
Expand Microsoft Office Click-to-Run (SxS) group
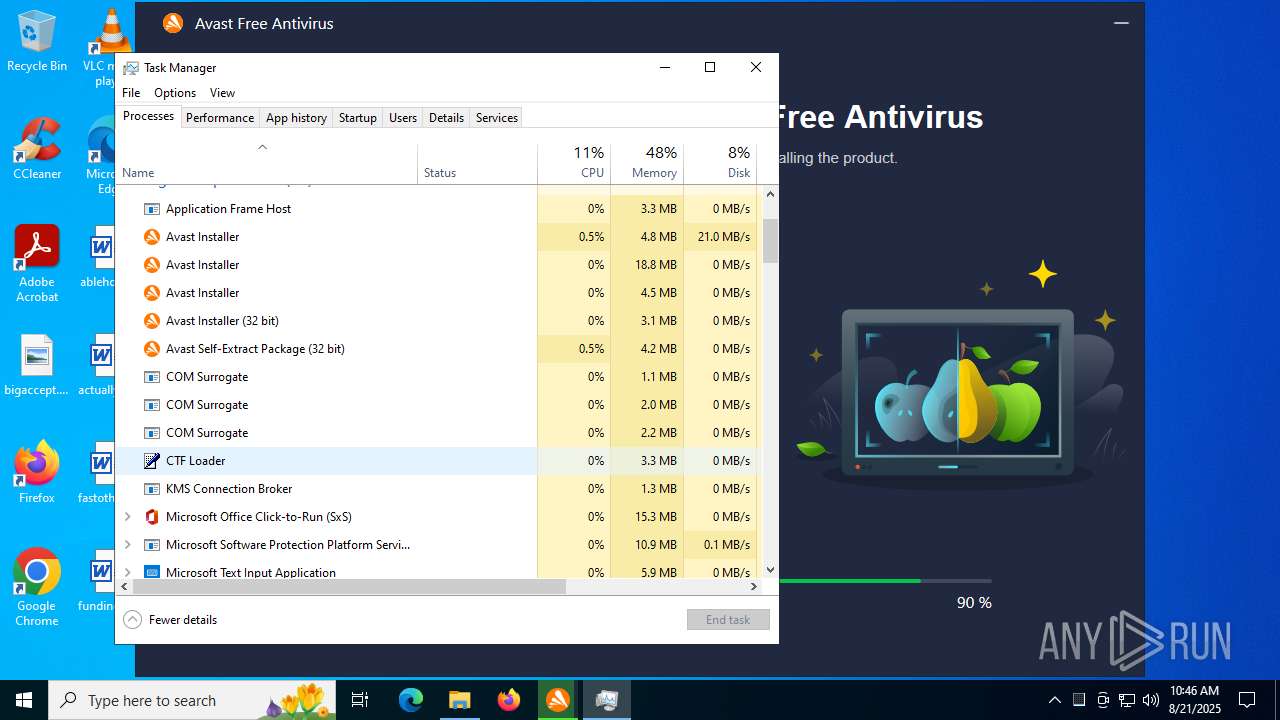click(x=127, y=517)
